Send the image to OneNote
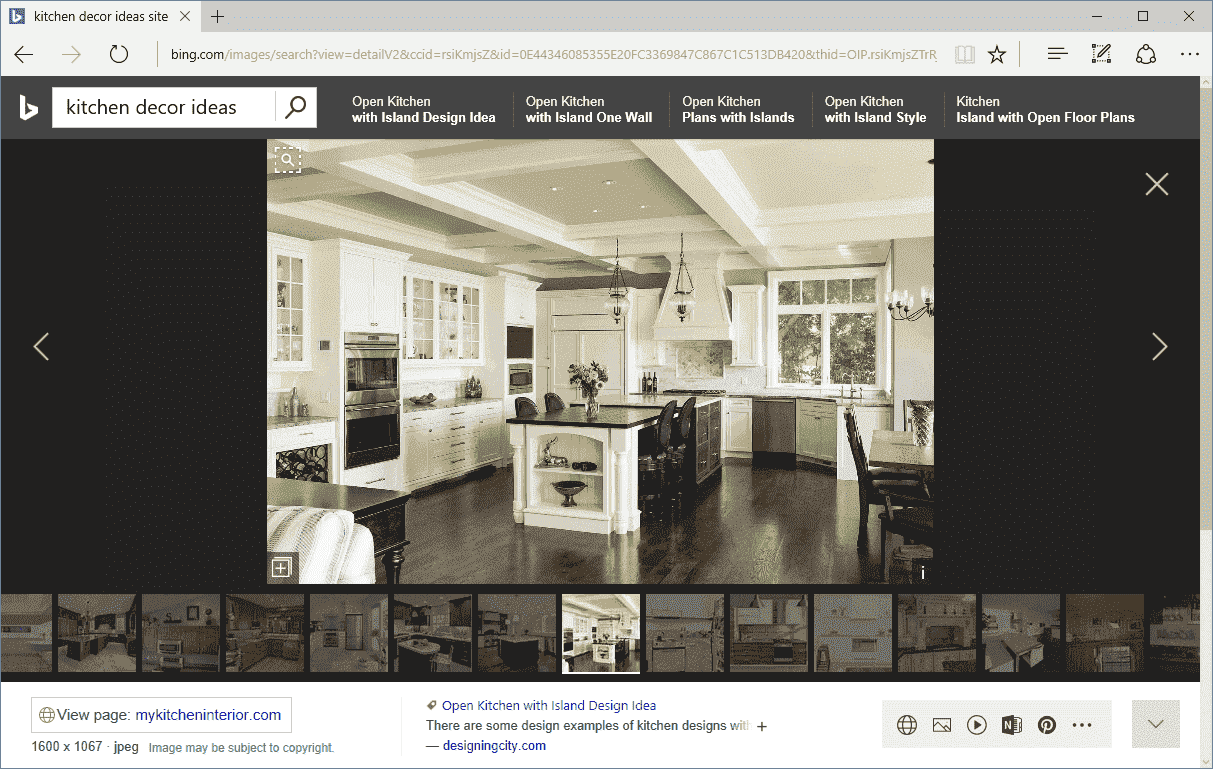This screenshot has width=1213, height=769. click(1011, 724)
